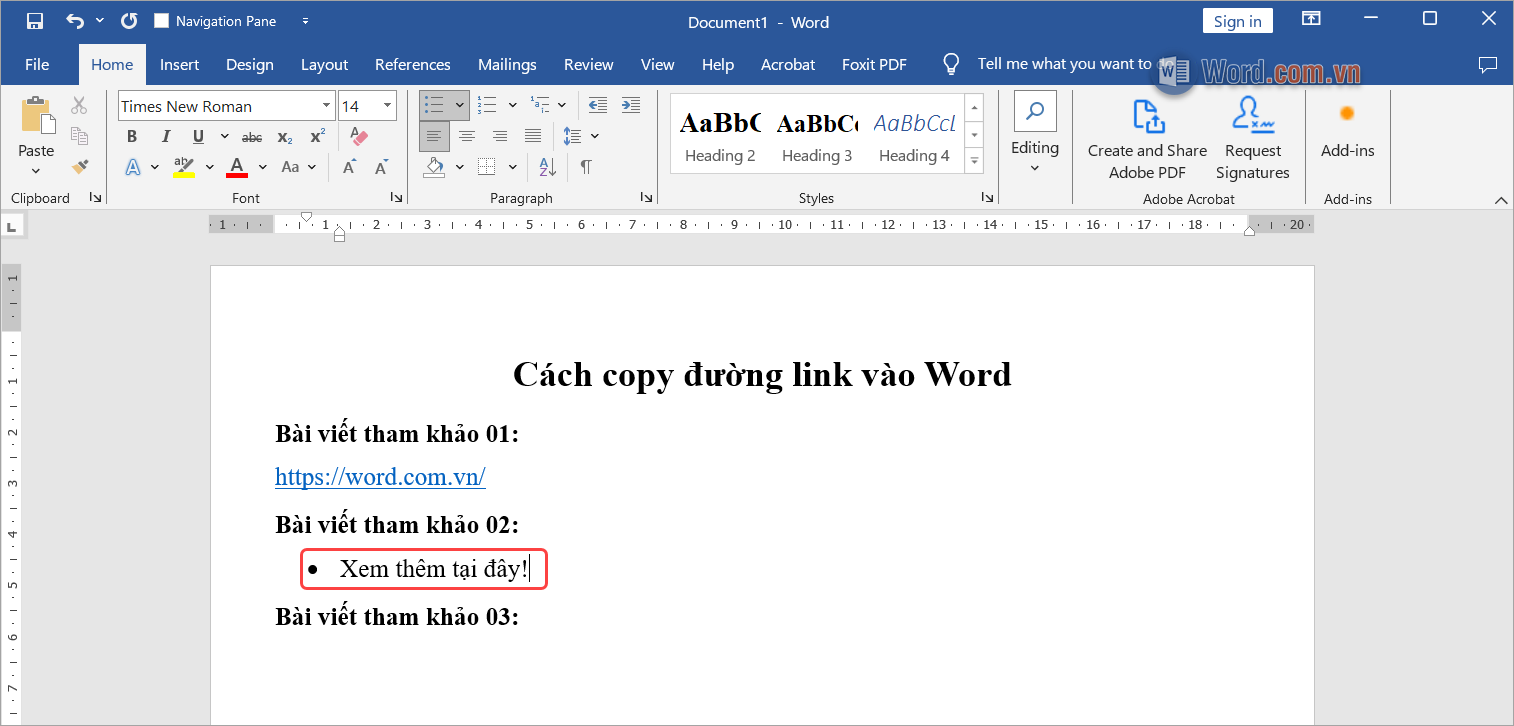Toggle Align Left
Image resolution: width=1514 pixels, height=726 pixels.
(434, 136)
